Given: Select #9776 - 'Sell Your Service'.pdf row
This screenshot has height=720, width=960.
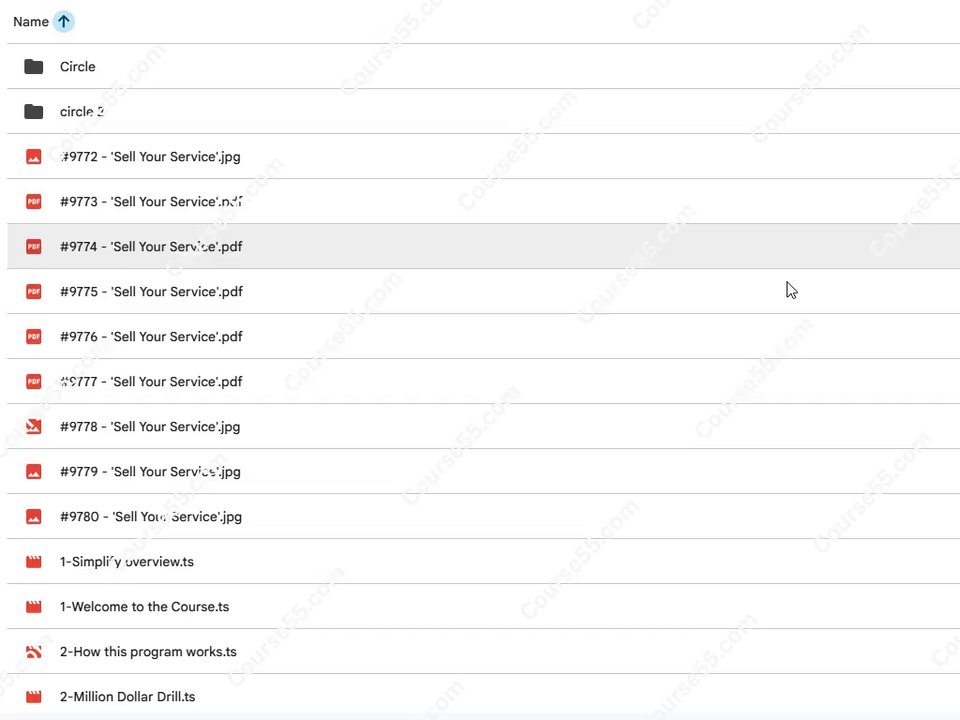Looking at the screenshot, I should (x=483, y=337).
